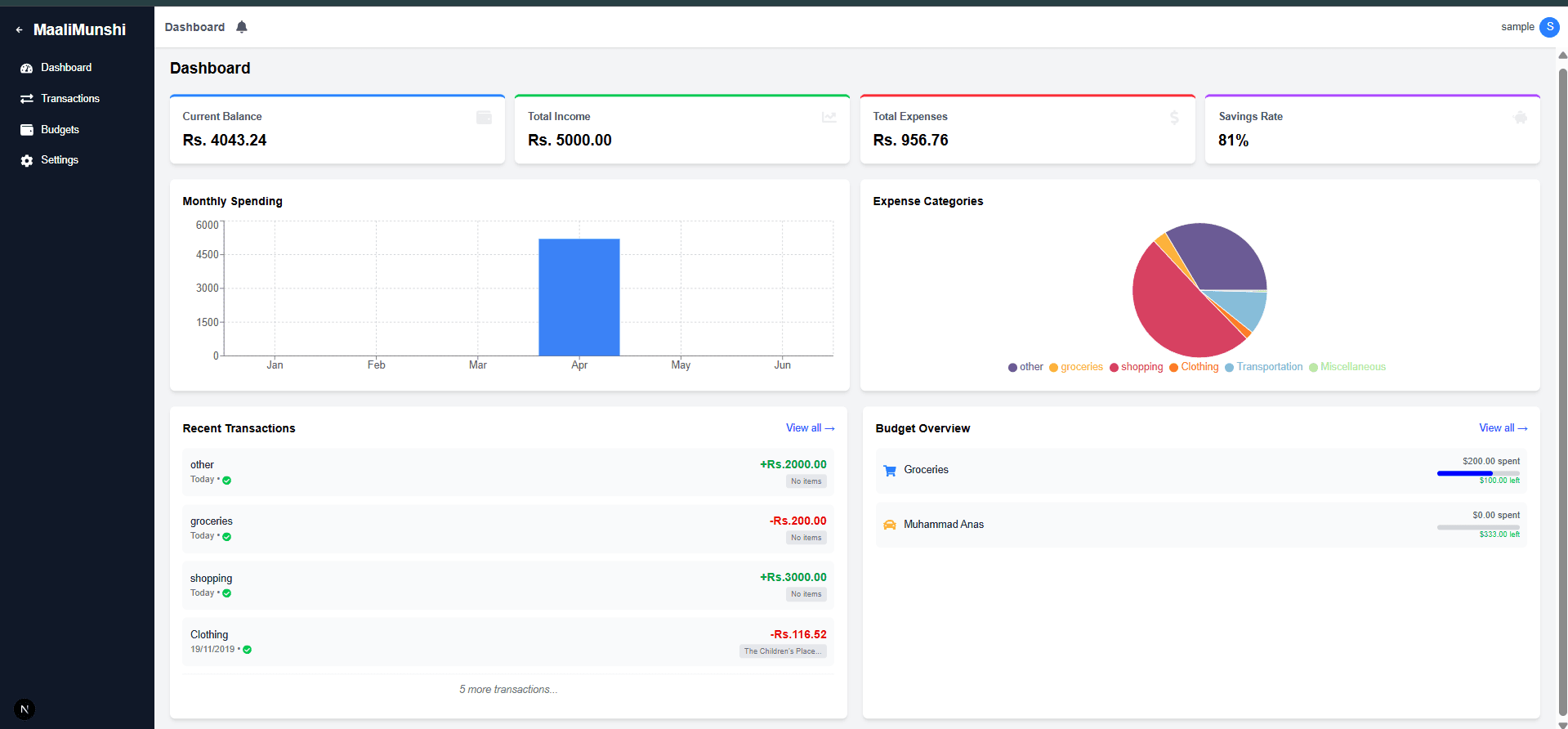Click the +Rs.2000.00 transaction amount
The image size is (1568, 729).
click(x=793, y=464)
